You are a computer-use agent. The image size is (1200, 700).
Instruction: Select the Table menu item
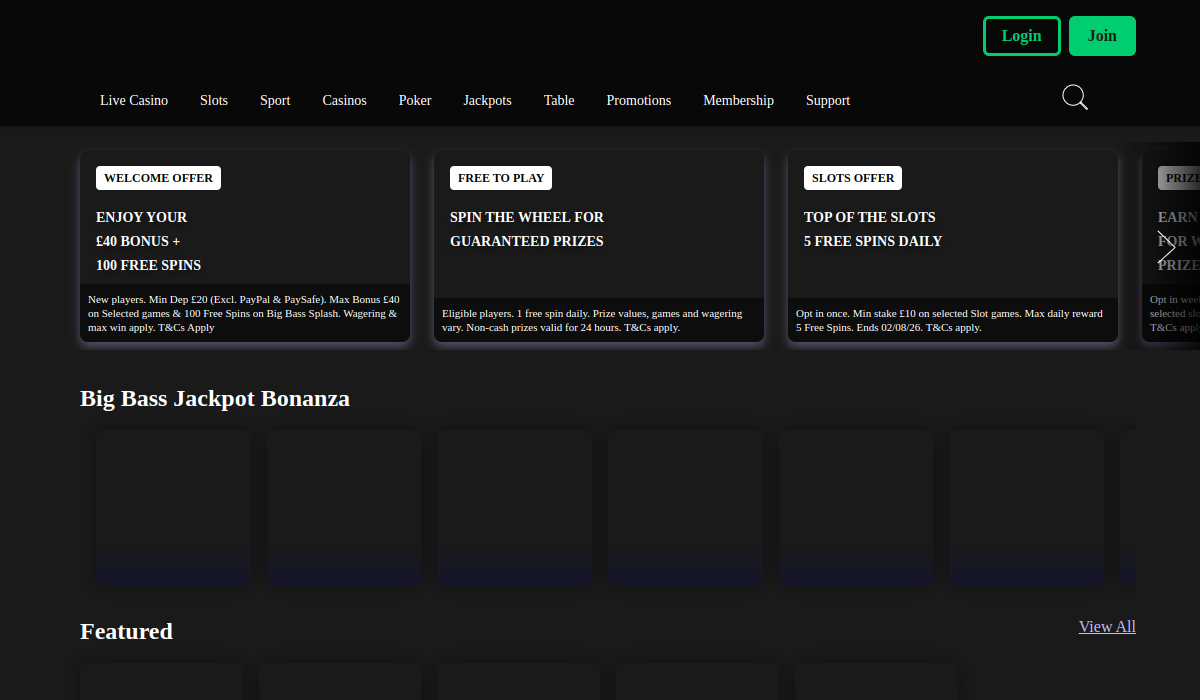pos(559,100)
